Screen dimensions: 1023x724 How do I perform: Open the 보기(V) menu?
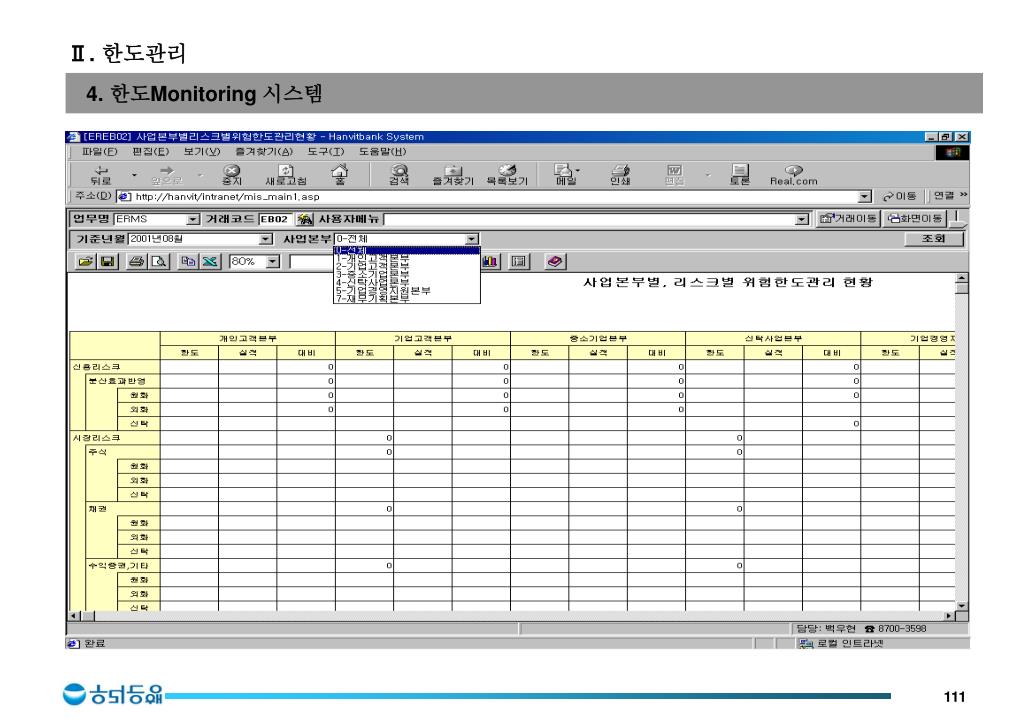(x=202, y=151)
